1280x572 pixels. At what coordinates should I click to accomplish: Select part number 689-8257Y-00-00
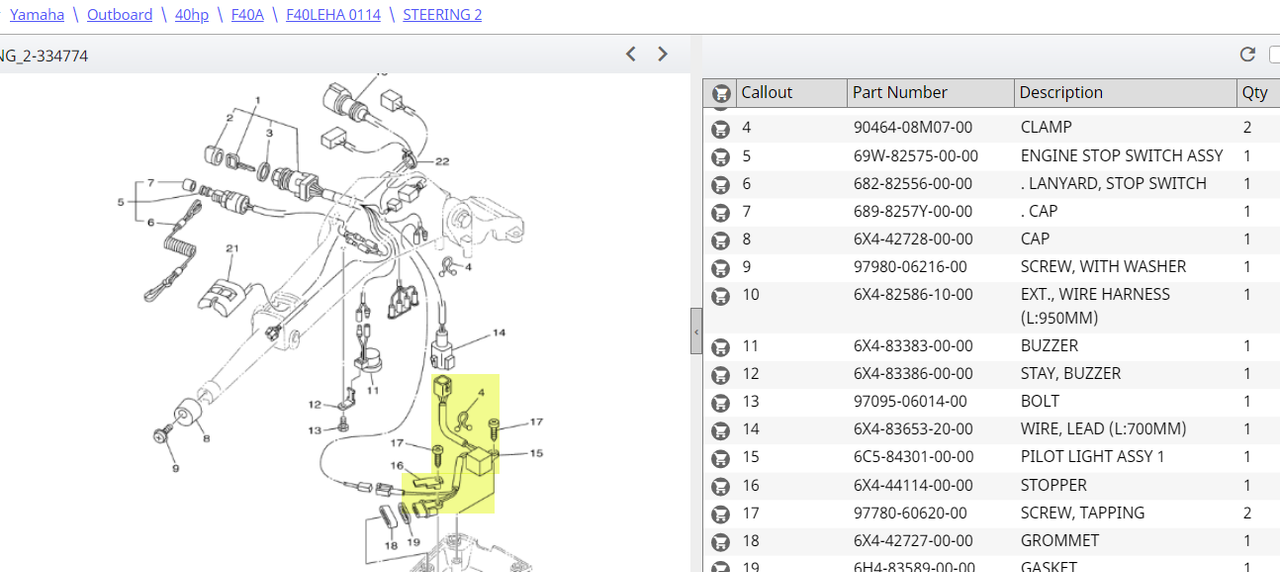pos(912,212)
